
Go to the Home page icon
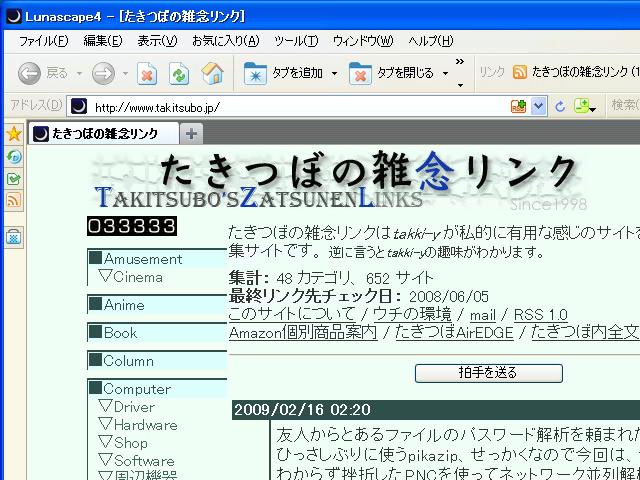(x=212, y=73)
